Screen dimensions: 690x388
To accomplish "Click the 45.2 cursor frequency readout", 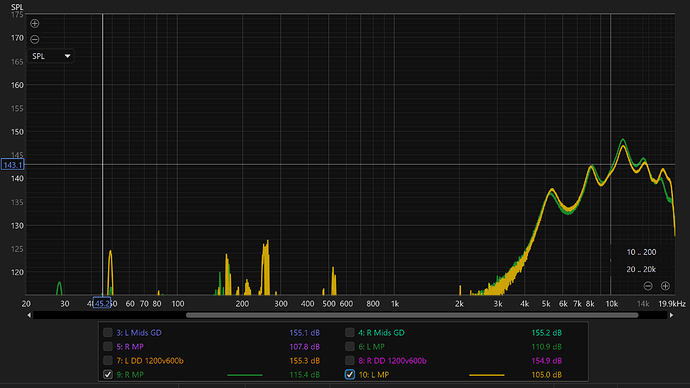I will pyautogui.click(x=102, y=304).
